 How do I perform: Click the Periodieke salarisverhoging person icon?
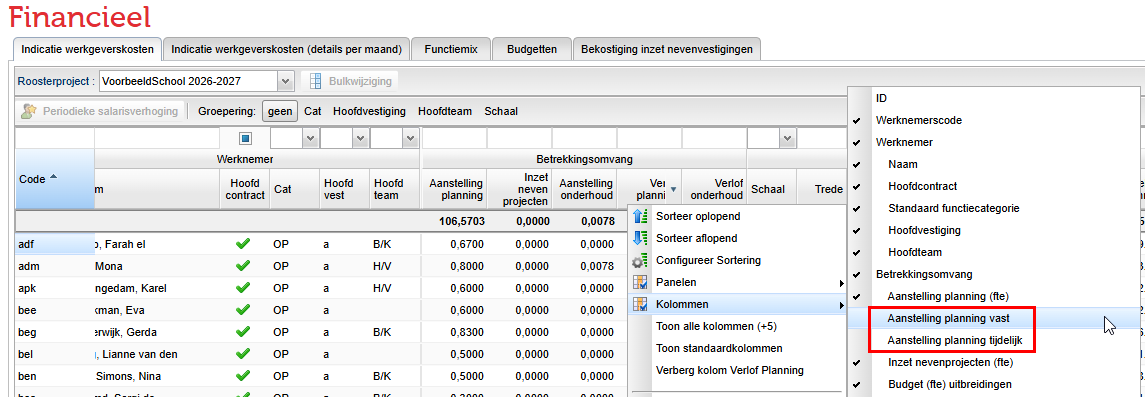tap(28, 112)
